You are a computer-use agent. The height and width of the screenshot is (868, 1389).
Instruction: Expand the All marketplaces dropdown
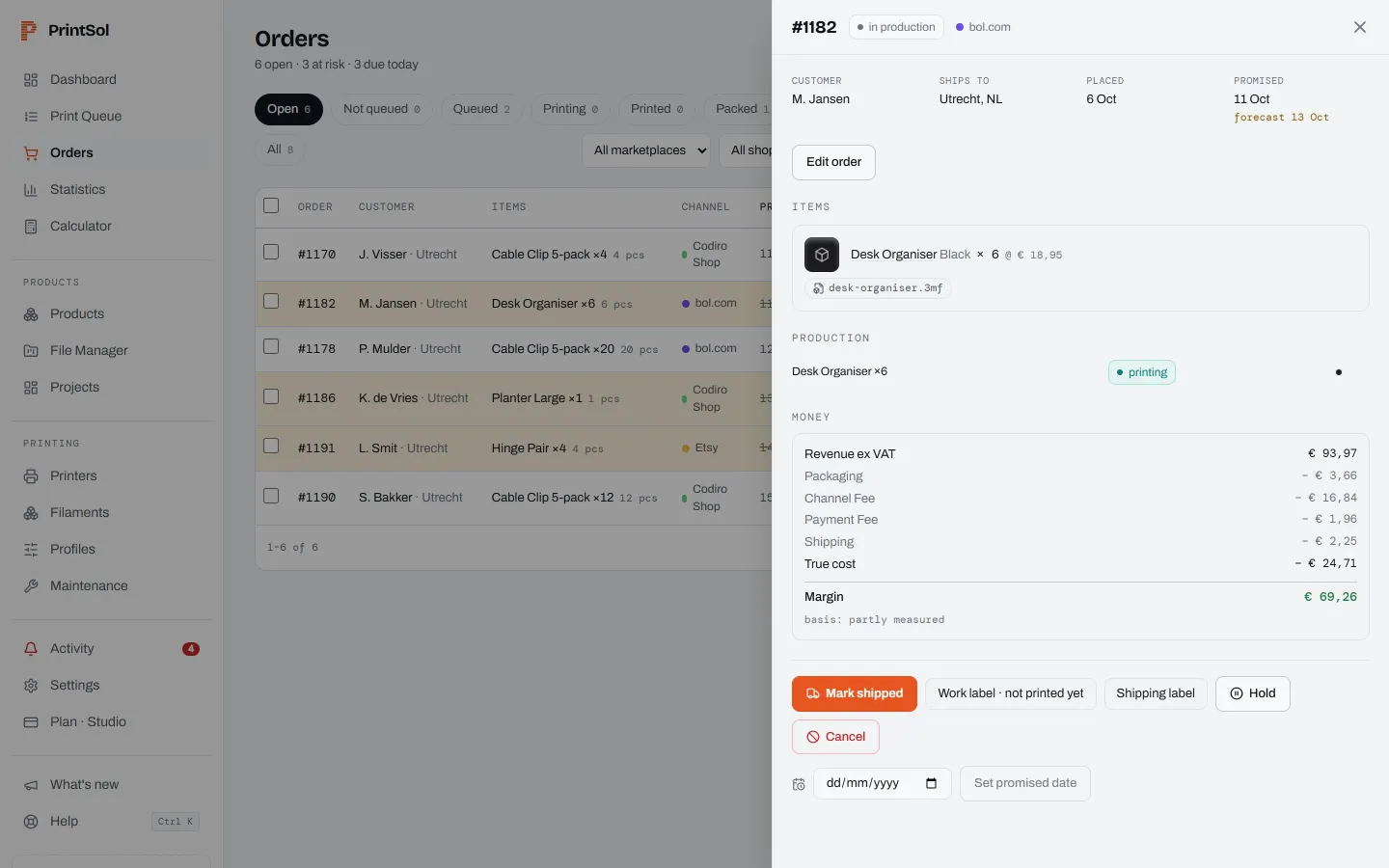click(x=646, y=150)
